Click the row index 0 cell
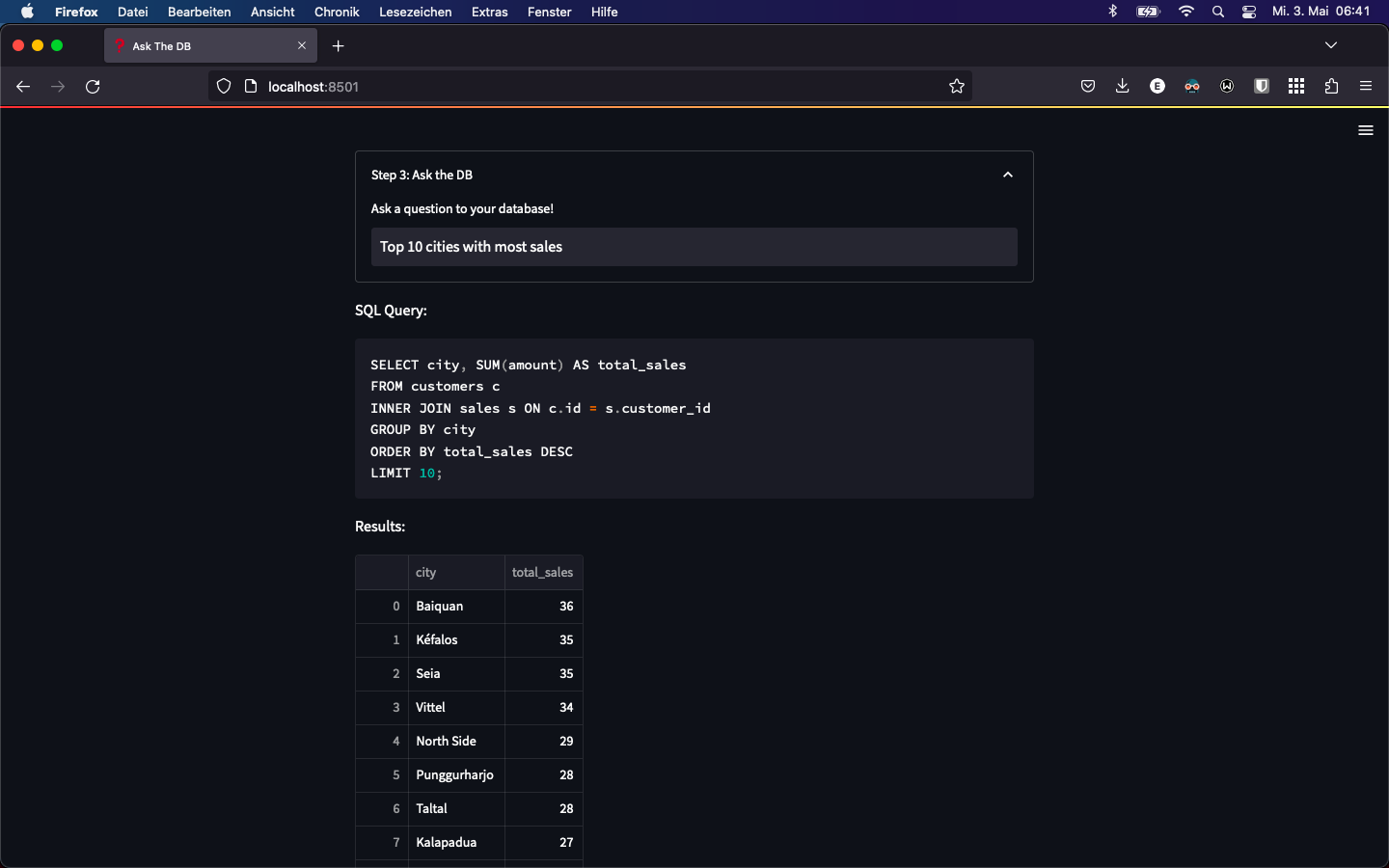This screenshot has width=1389, height=868. pos(382,607)
